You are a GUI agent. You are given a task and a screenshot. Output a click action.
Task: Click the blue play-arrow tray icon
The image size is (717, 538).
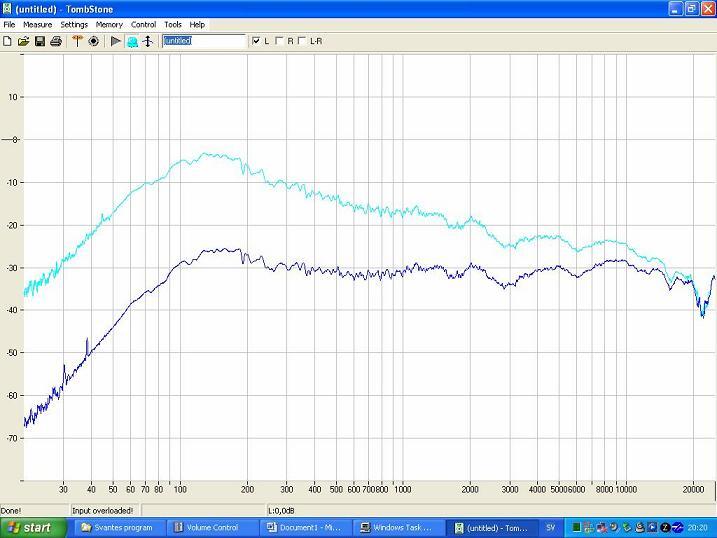coord(653,528)
